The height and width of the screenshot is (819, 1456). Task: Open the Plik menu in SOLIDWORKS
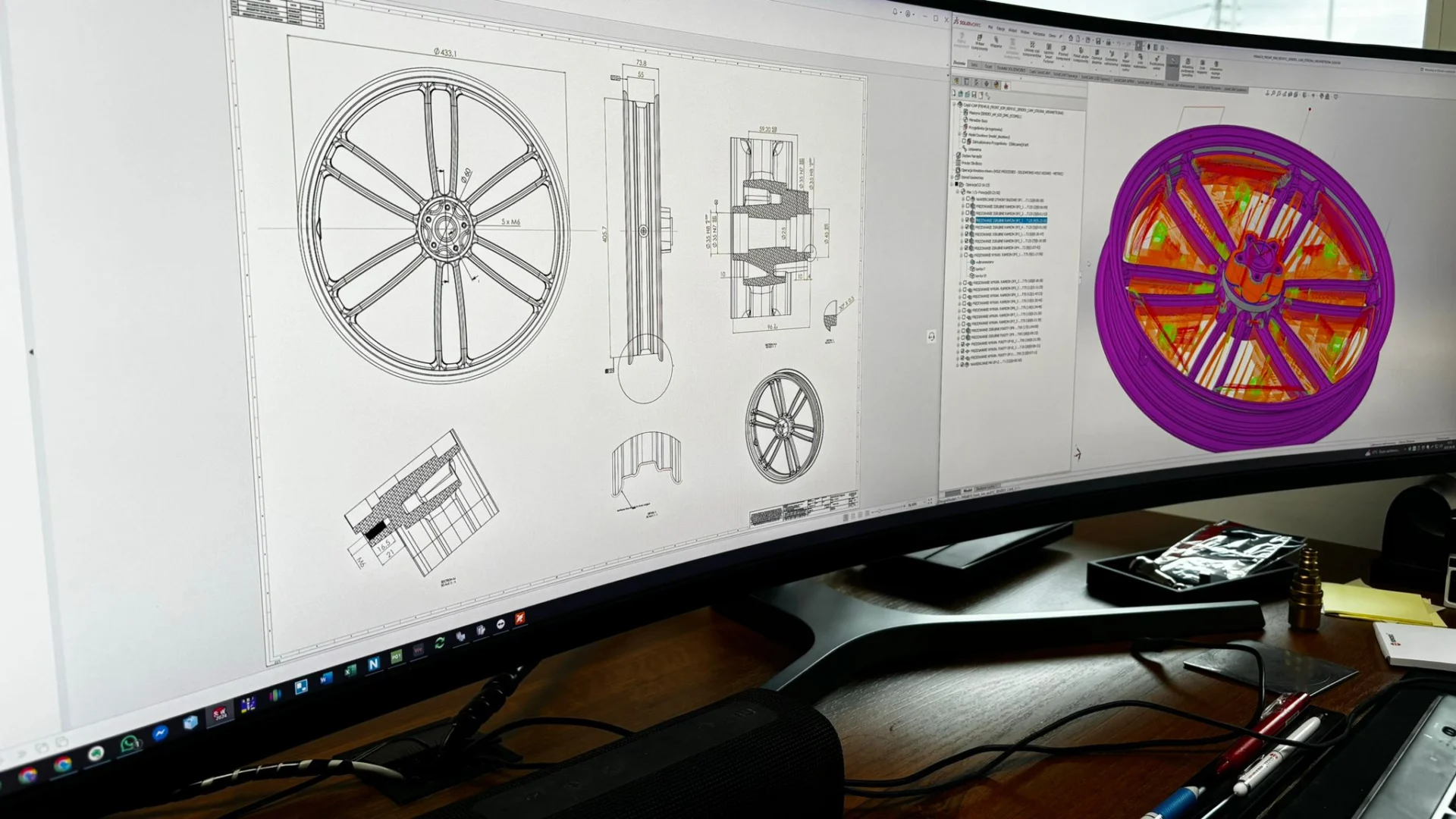[990, 27]
